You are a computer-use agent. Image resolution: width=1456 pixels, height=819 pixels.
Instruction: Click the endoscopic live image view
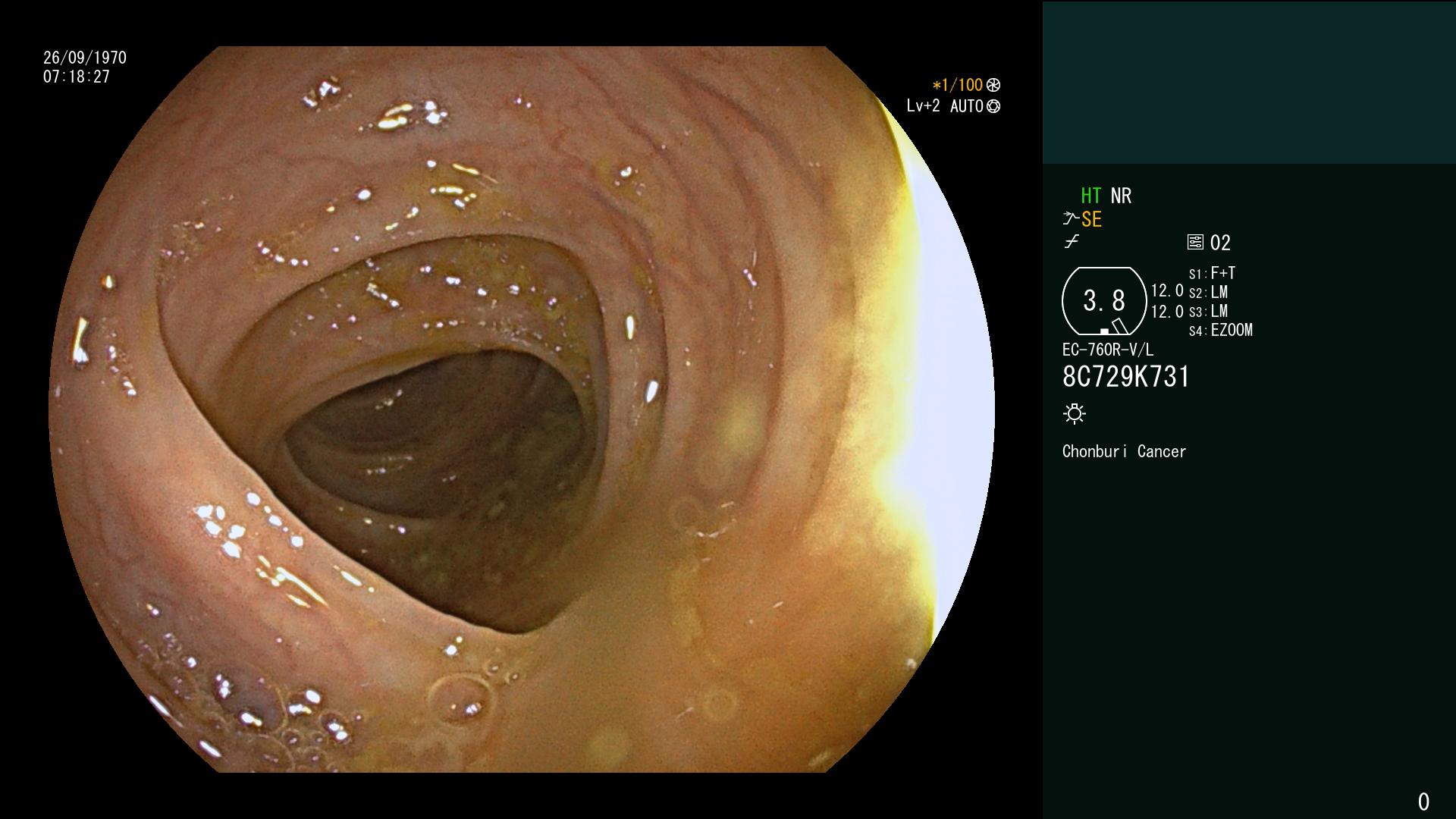coord(522,409)
